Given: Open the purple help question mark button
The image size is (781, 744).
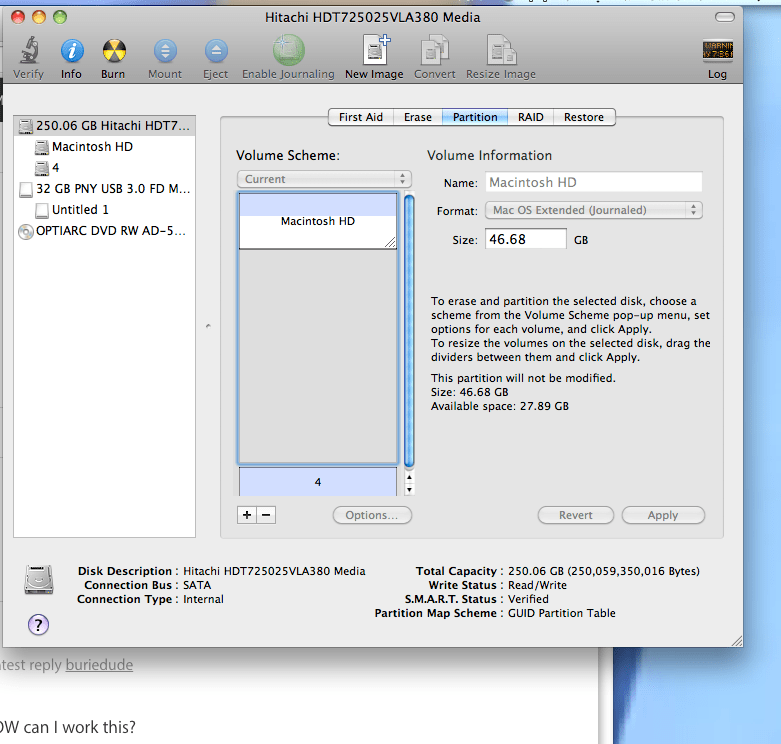Looking at the screenshot, I should point(38,624).
